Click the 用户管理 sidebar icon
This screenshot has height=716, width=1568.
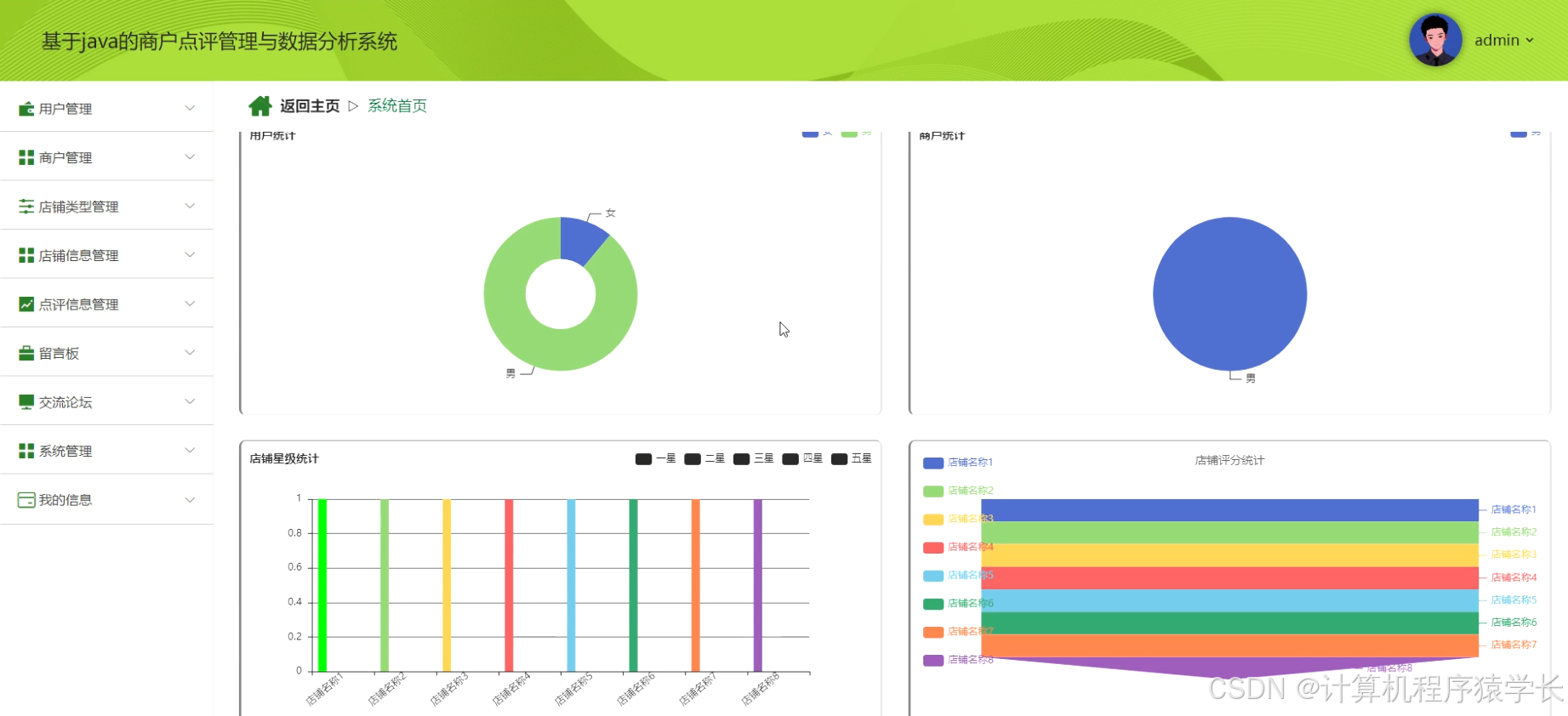point(26,109)
